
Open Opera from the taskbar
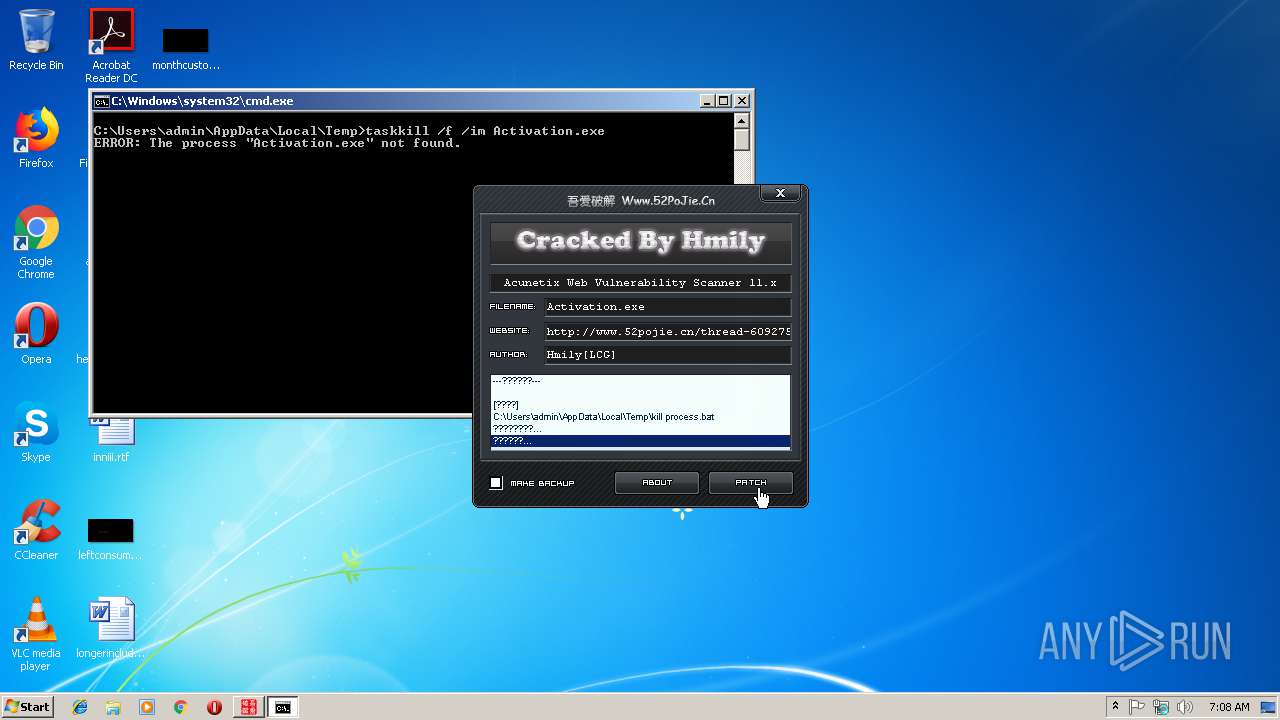[214, 707]
